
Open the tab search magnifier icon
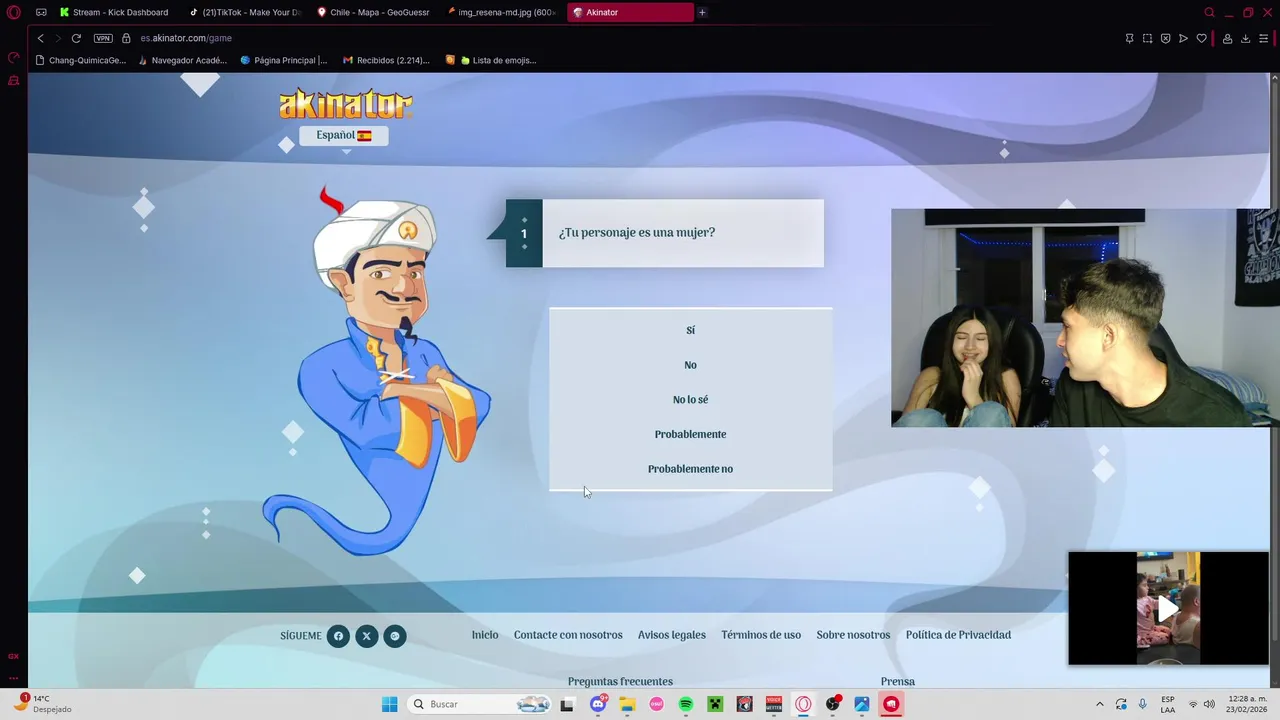pos(1209,12)
